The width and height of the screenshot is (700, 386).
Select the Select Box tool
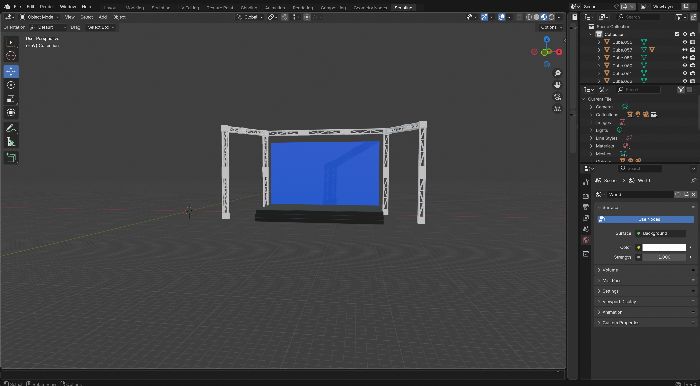[x=11, y=42]
